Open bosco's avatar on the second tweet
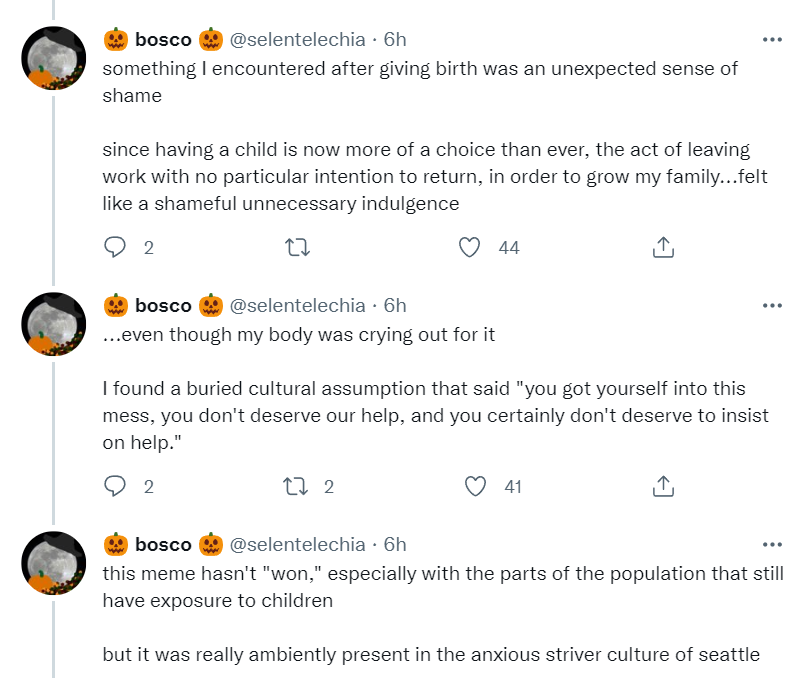 point(53,325)
